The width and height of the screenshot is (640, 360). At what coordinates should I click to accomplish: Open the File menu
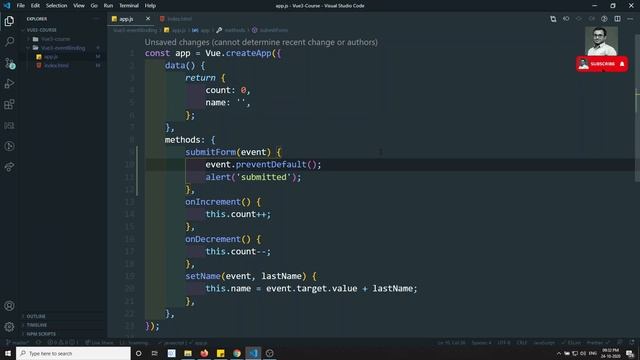click(x=20, y=6)
